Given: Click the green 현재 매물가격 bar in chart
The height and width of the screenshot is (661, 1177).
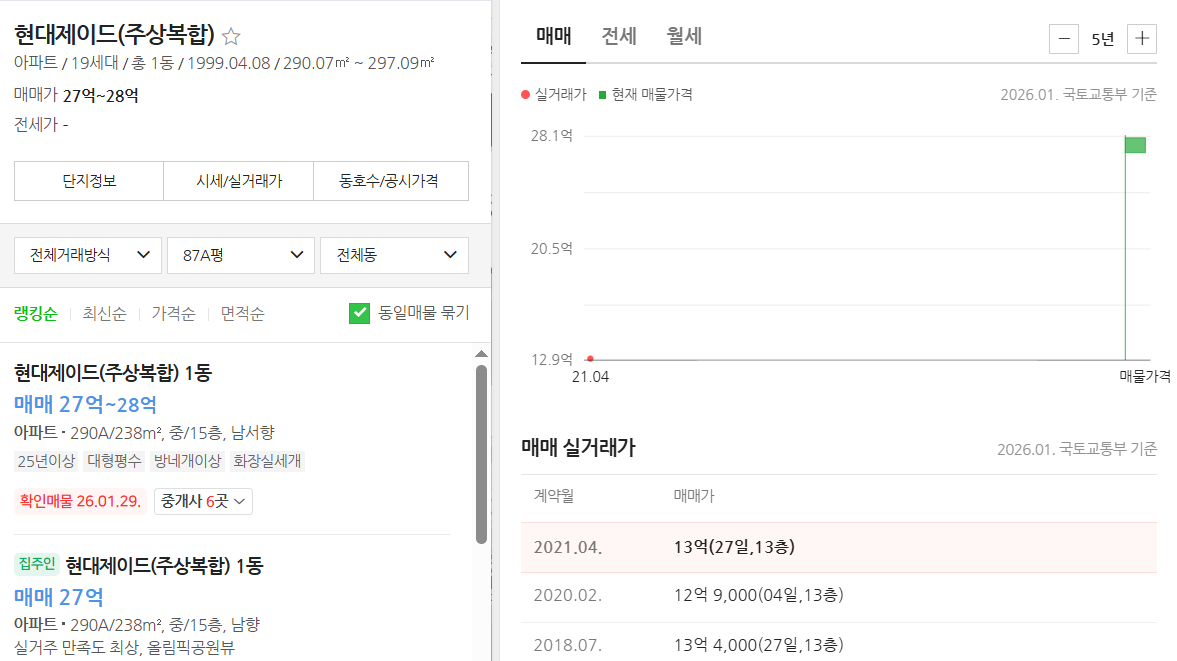Looking at the screenshot, I should [x=1135, y=145].
